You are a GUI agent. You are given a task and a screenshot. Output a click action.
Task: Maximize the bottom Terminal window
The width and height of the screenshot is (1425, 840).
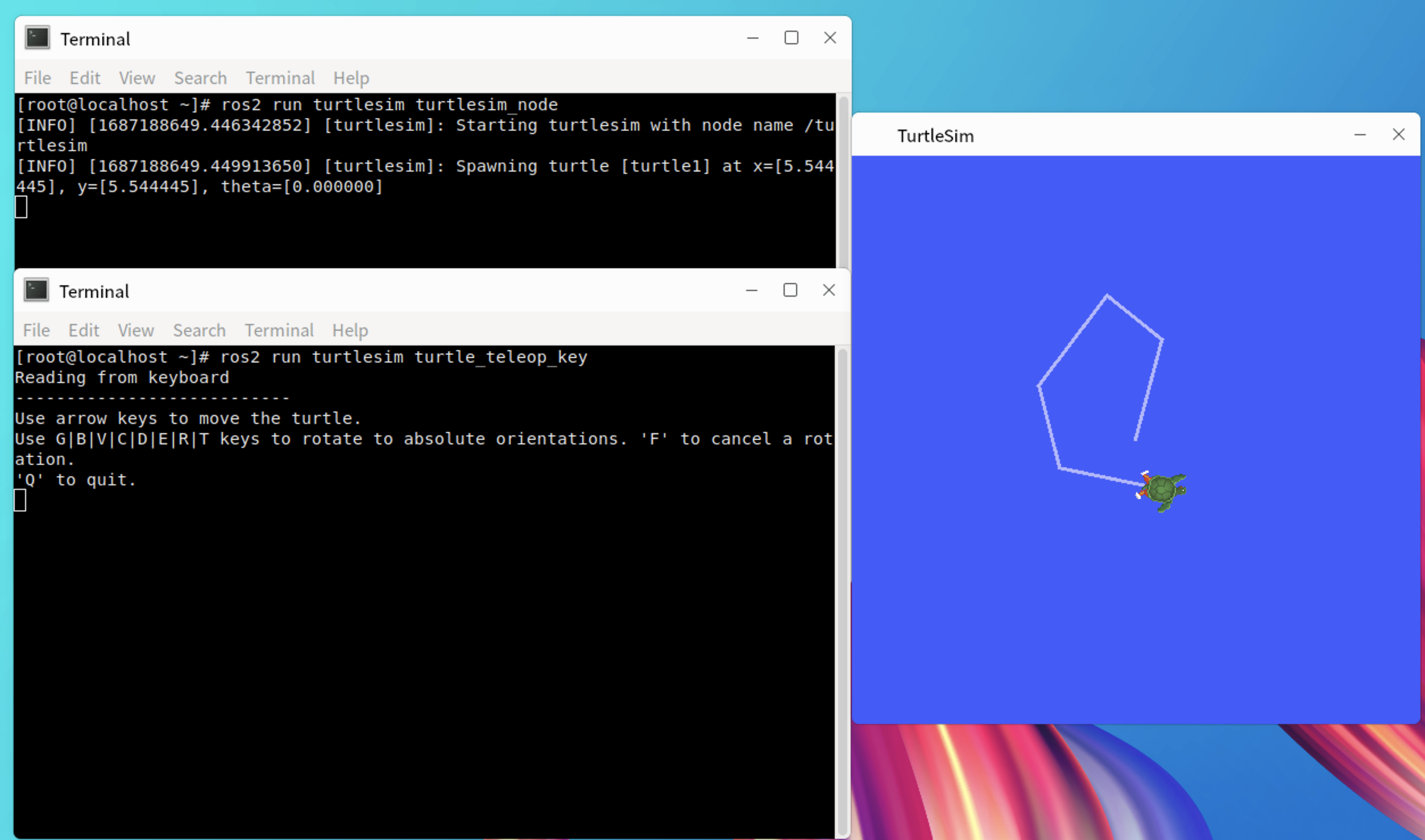[790, 290]
